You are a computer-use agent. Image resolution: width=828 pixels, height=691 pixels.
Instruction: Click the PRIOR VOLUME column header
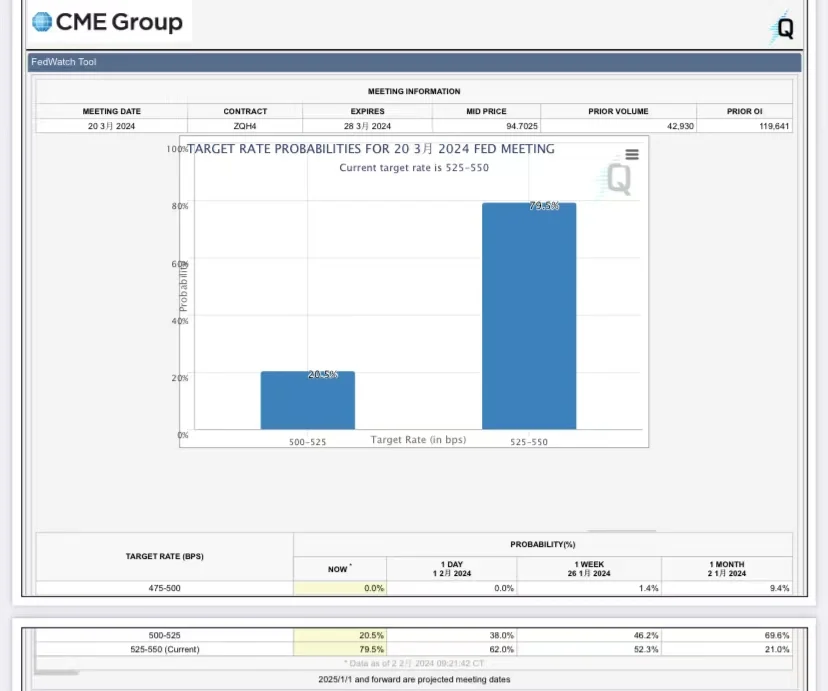[618, 111]
